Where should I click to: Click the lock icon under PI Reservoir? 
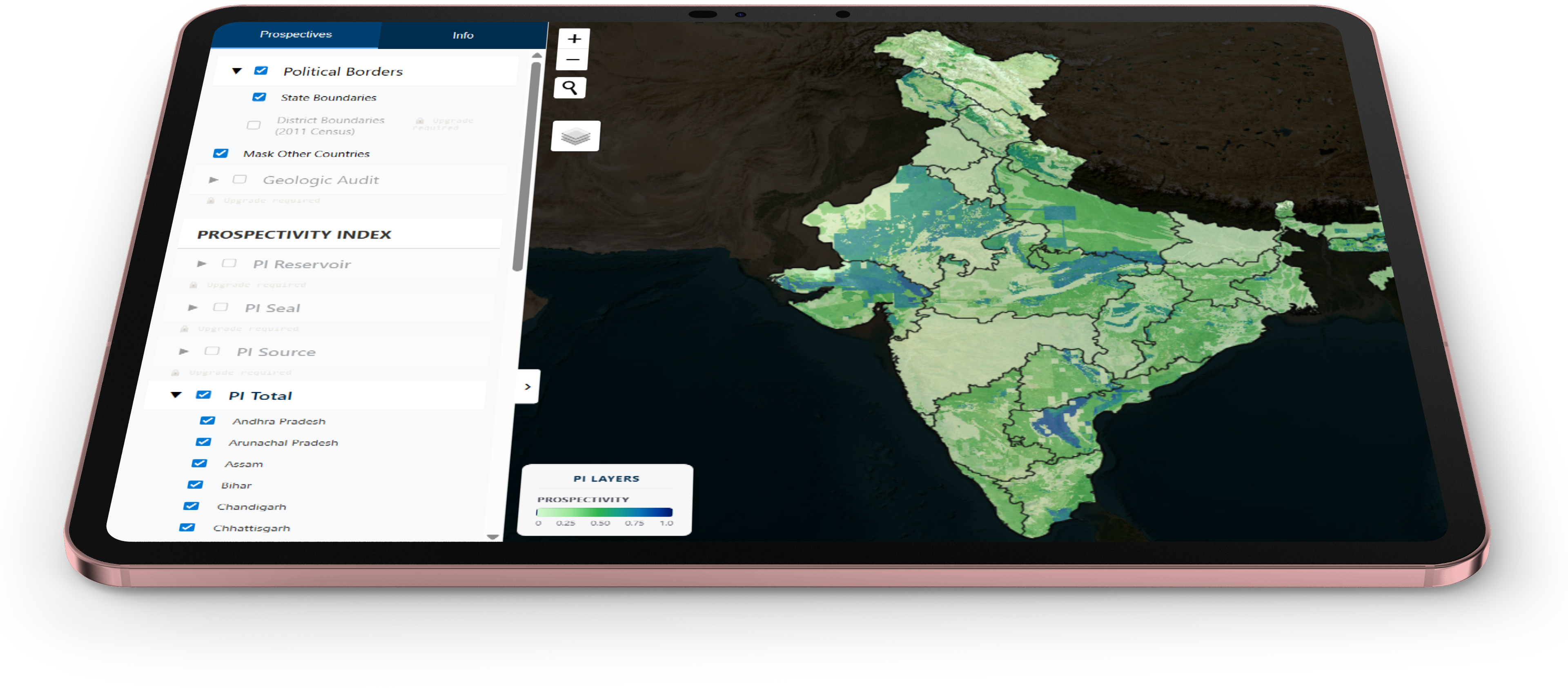point(193,285)
